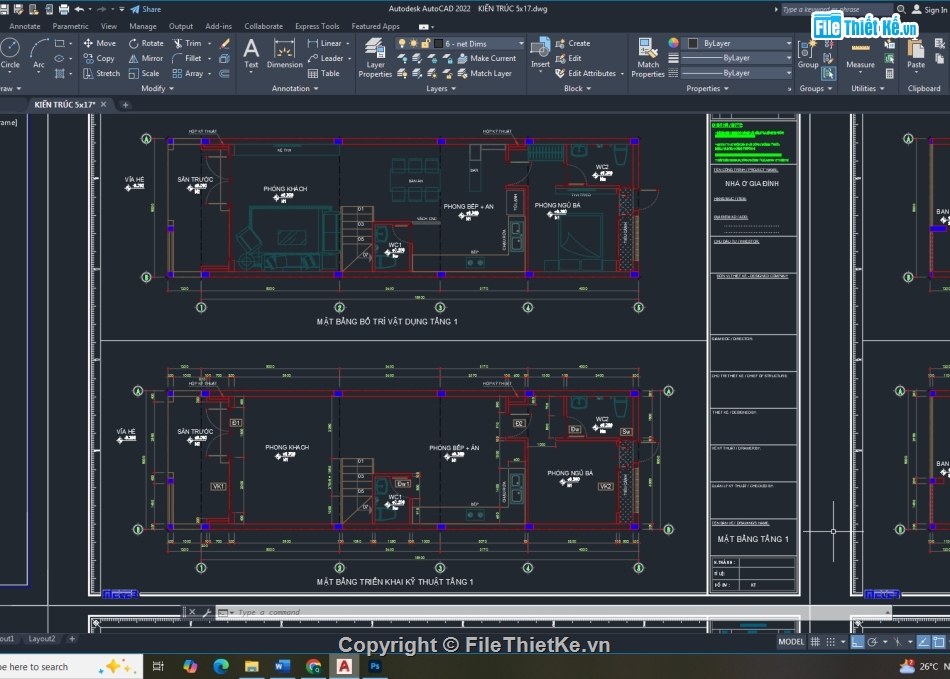This screenshot has width=950, height=679.
Task: Toggle grid display in status bar
Action: tap(816, 642)
